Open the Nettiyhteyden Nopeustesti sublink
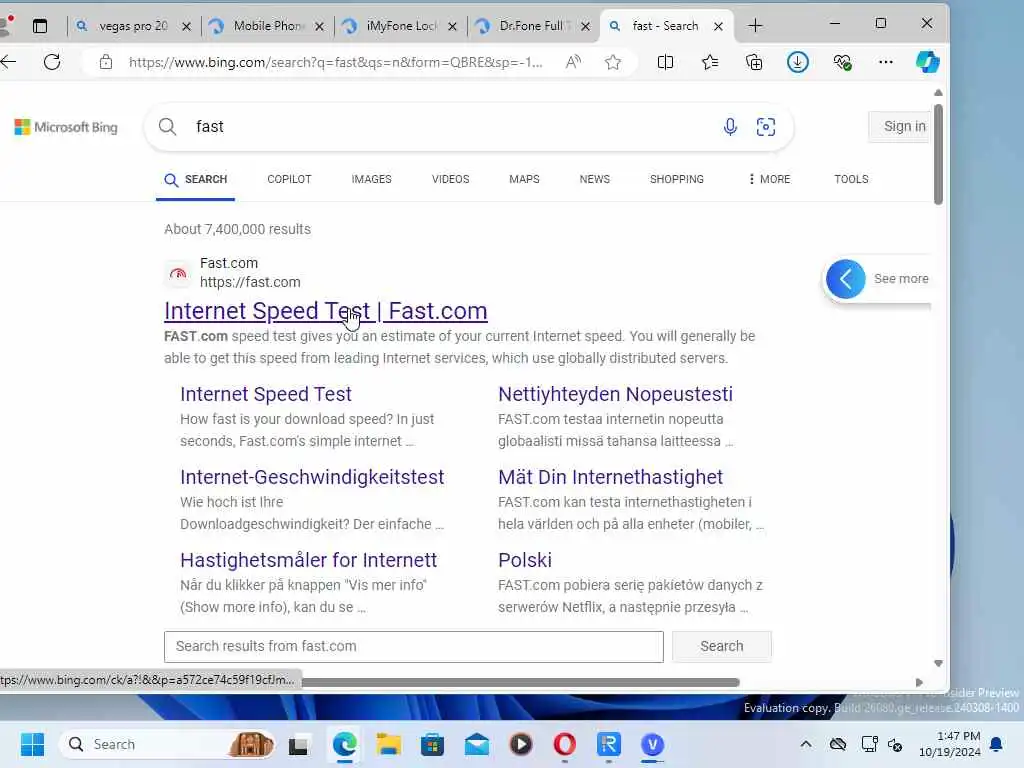The width and height of the screenshot is (1024, 768). [x=615, y=394]
